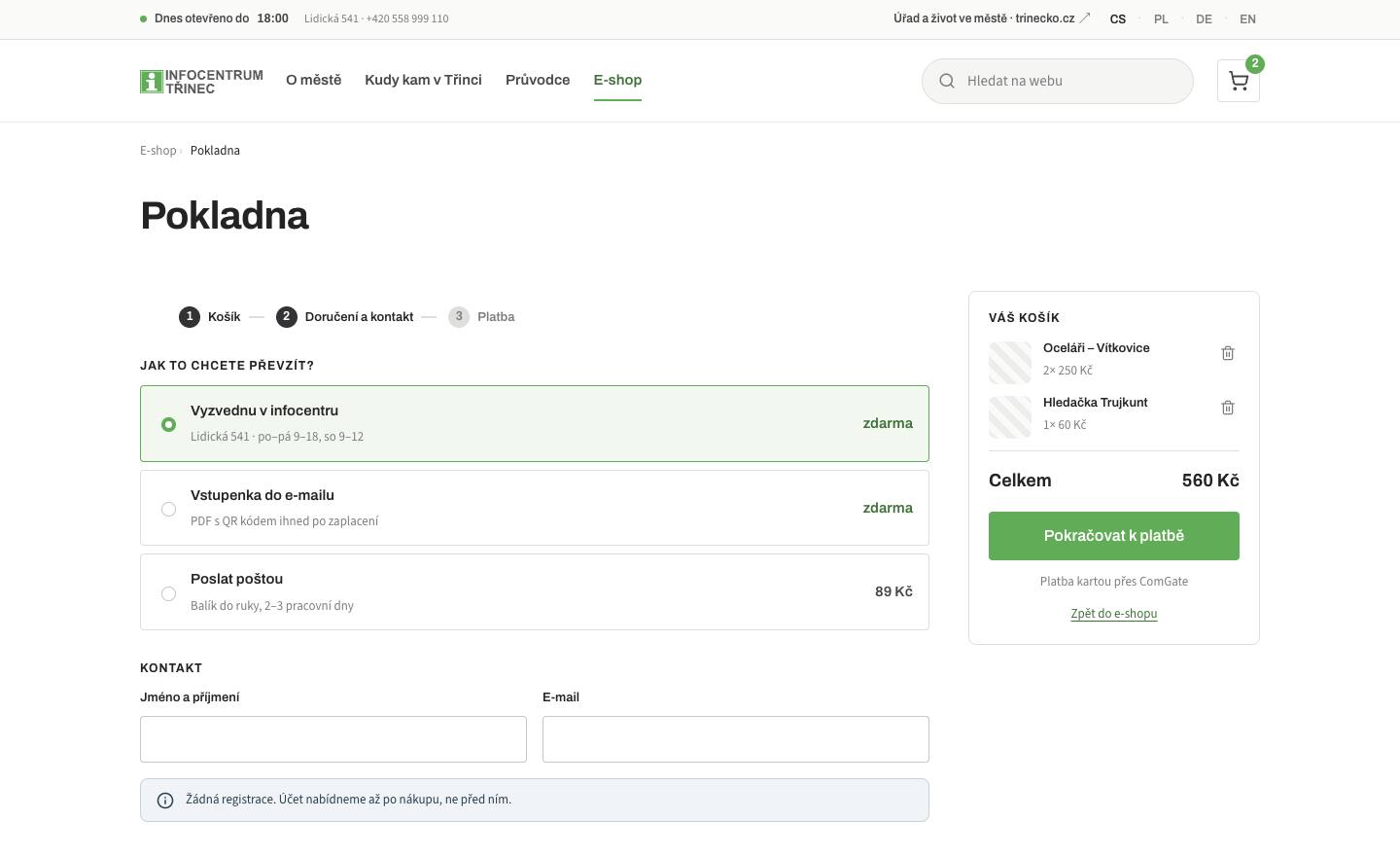The height and width of the screenshot is (856, 1400).
Task: Select CS language option
Action: (1118, 18)
